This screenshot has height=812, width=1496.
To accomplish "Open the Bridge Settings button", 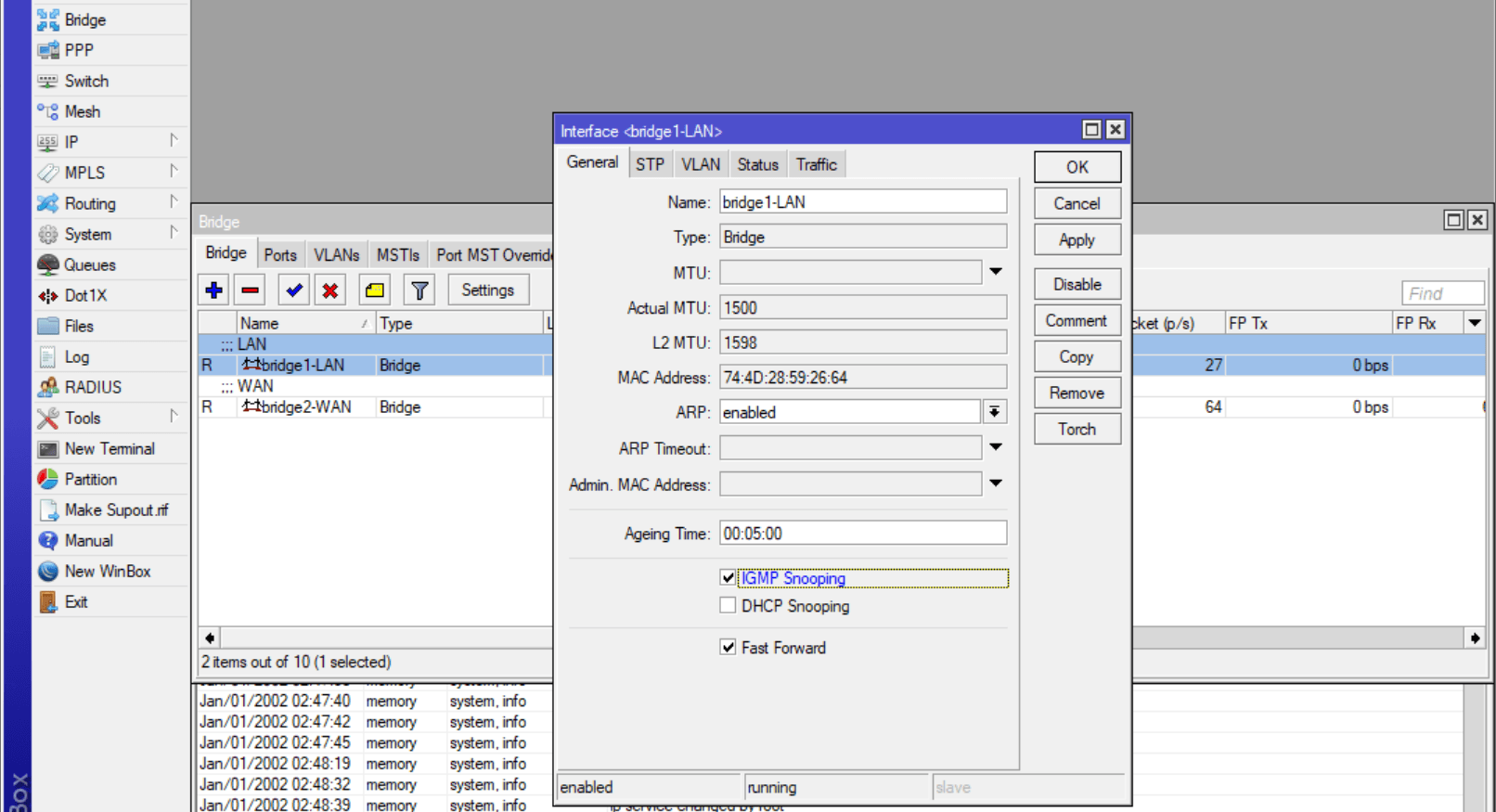I will pos(488,290).
